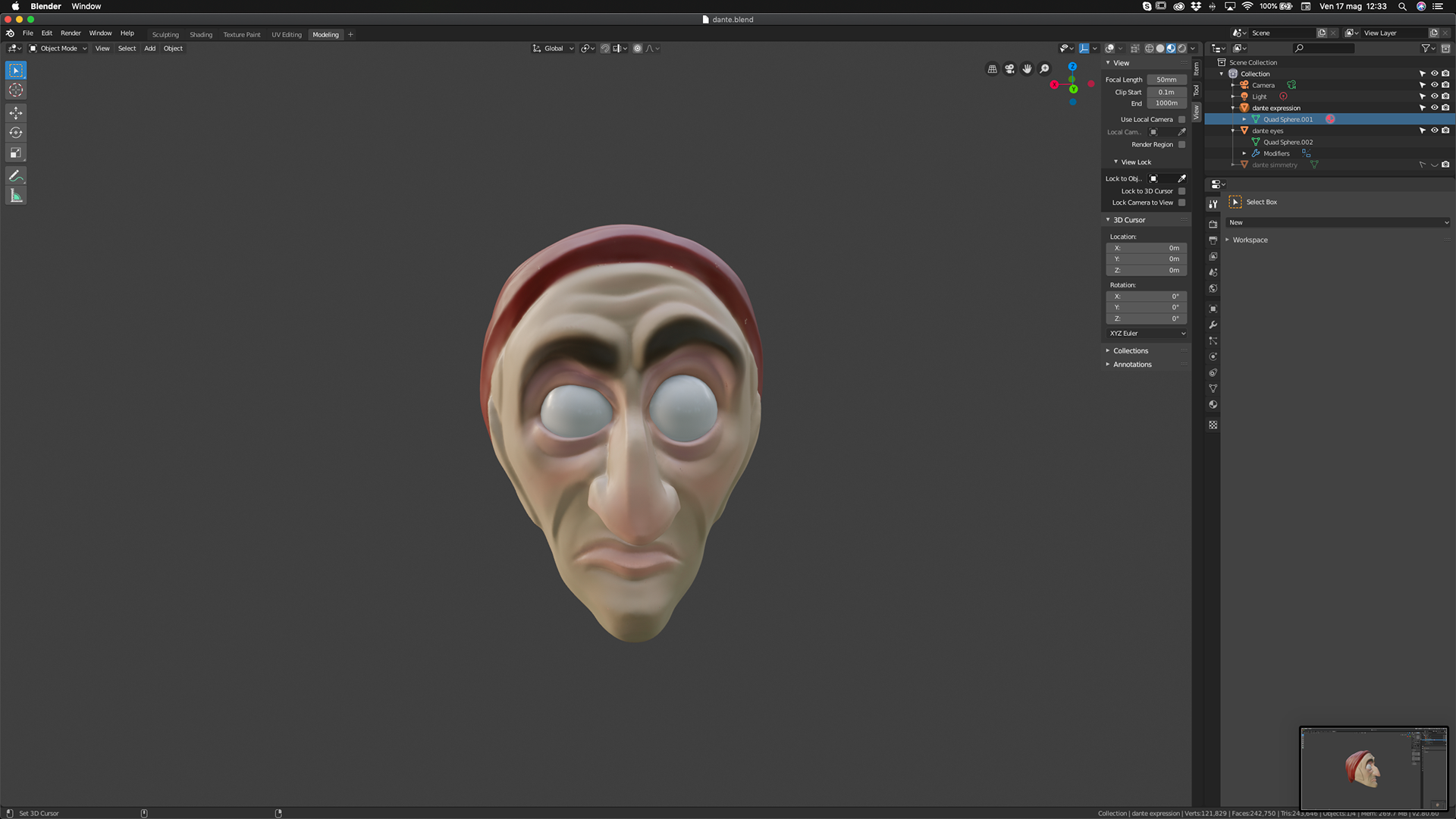Enable Render Region checkbox

coord(1181,145)
